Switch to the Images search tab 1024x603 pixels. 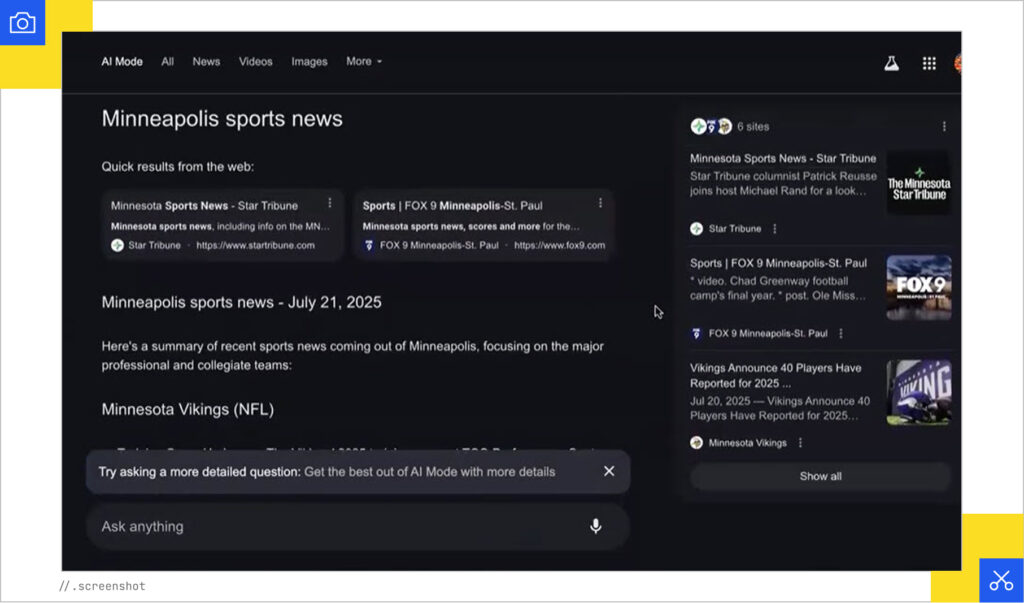(309, 62)
